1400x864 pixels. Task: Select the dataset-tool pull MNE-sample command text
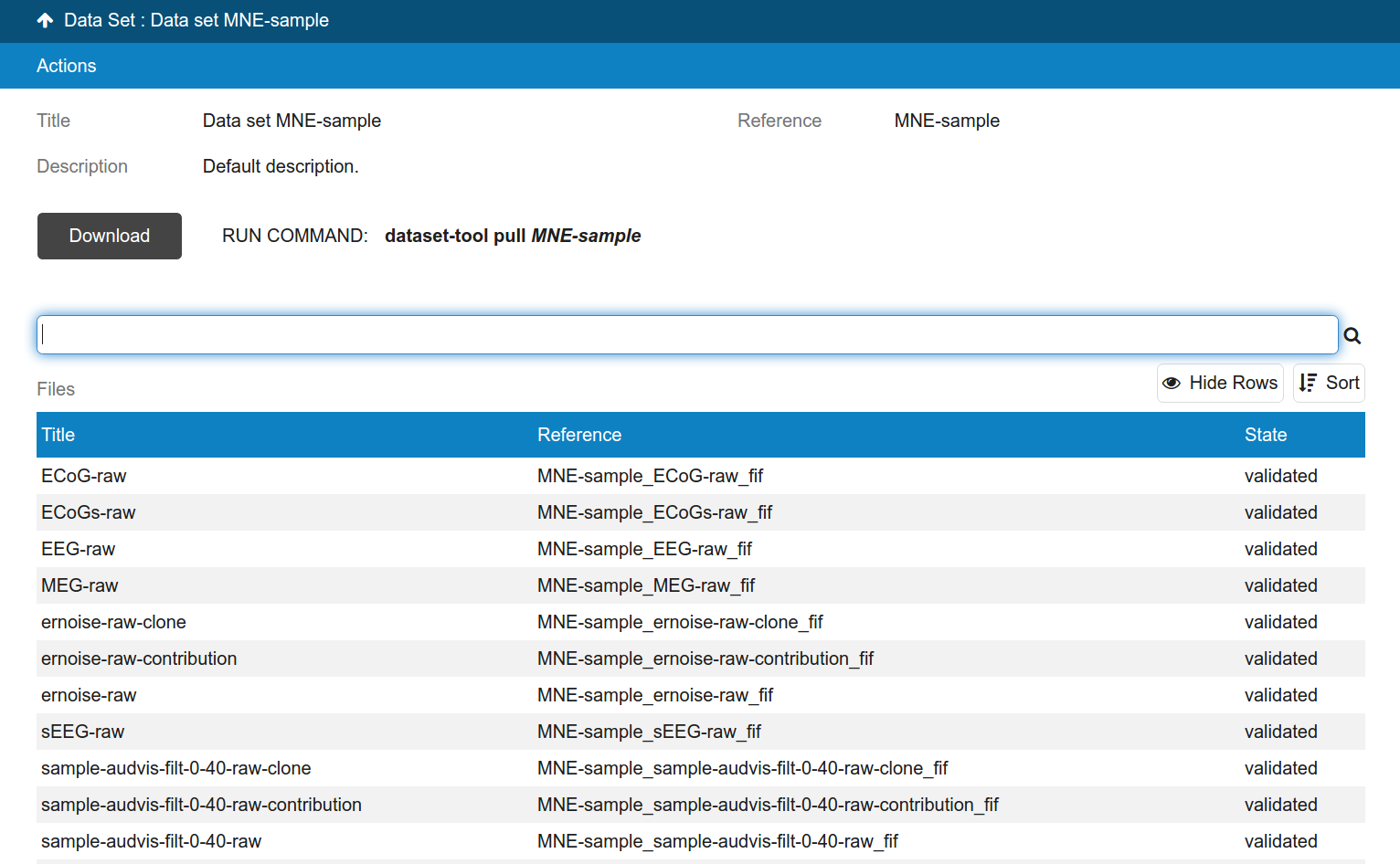click(x=513, y=236)
